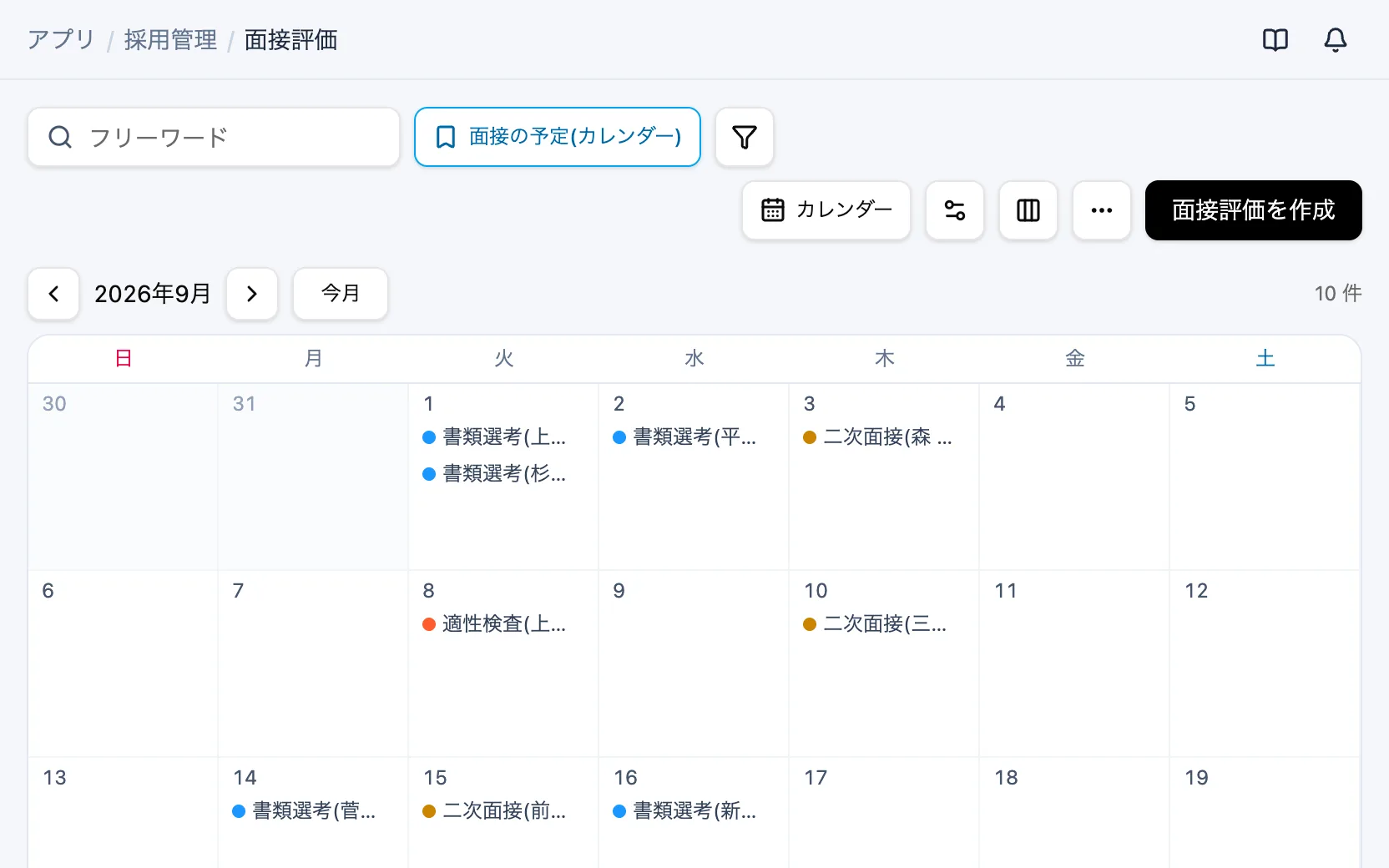Open the view settings sliders icon
The image size is (1389, 868).
click(955, 210)
